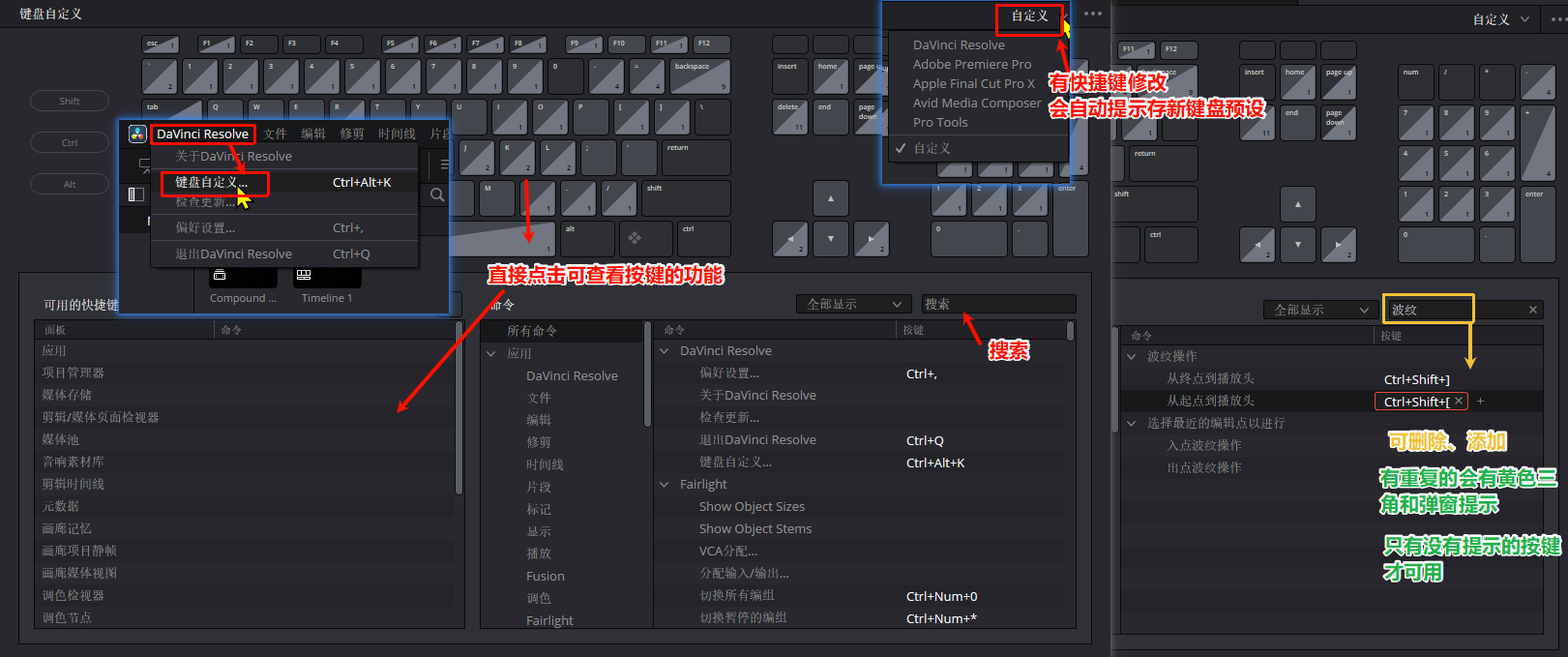The image size is (1568, 657).
Task: Choose 键盘自定义... from the DaVinci Resolve menu
Action: coord(284,182)
